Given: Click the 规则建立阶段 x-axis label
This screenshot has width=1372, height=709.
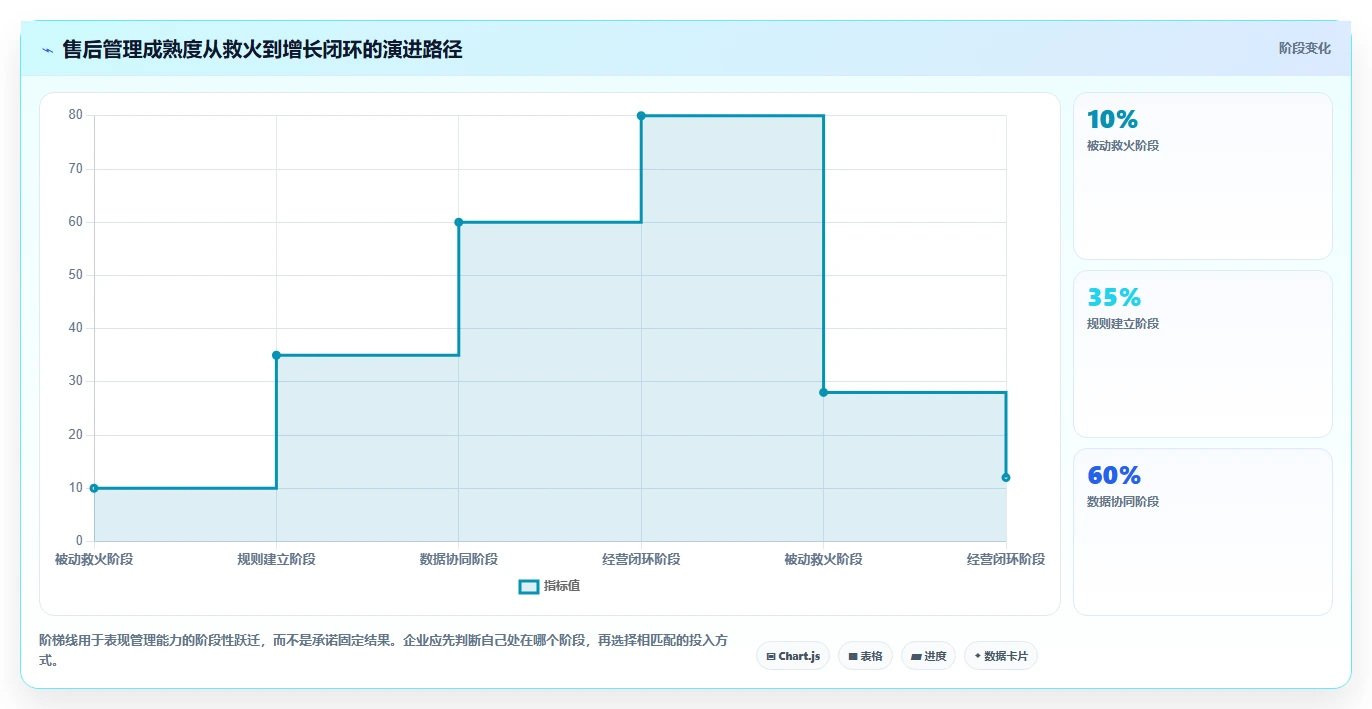Looking at the screenshot, I should coord(276,560).
